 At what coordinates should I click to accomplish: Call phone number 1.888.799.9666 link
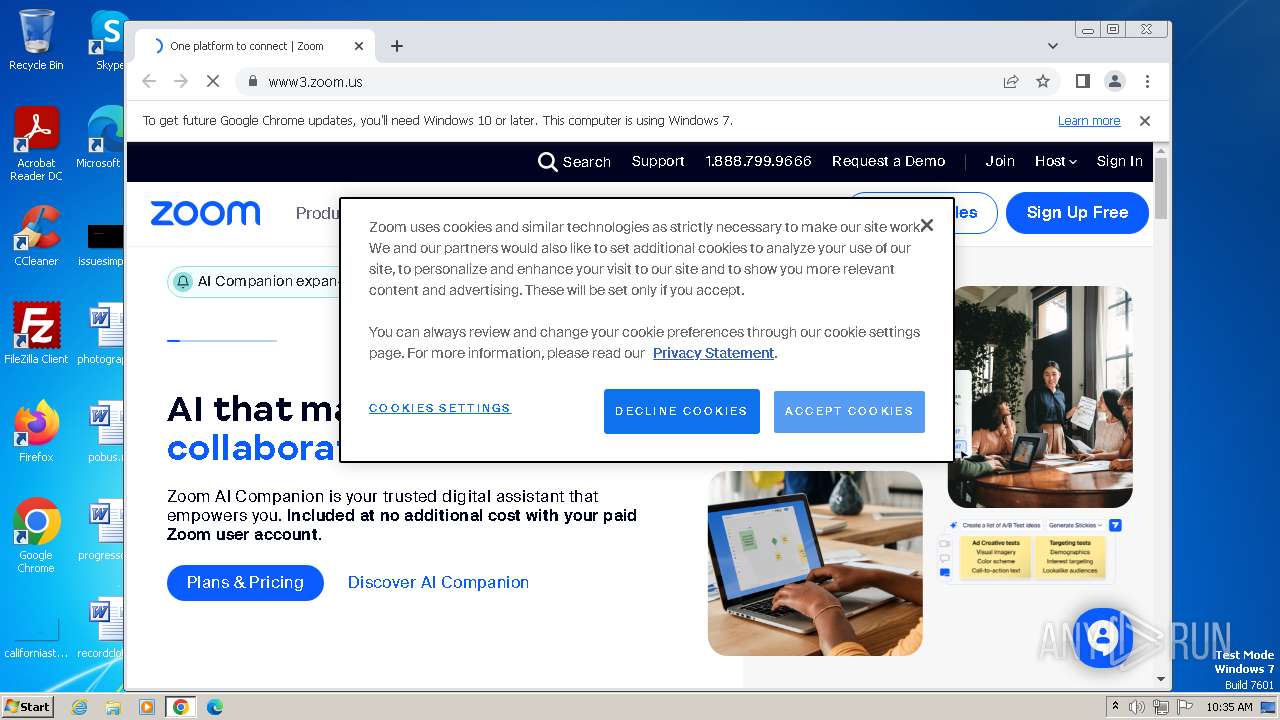758,161
